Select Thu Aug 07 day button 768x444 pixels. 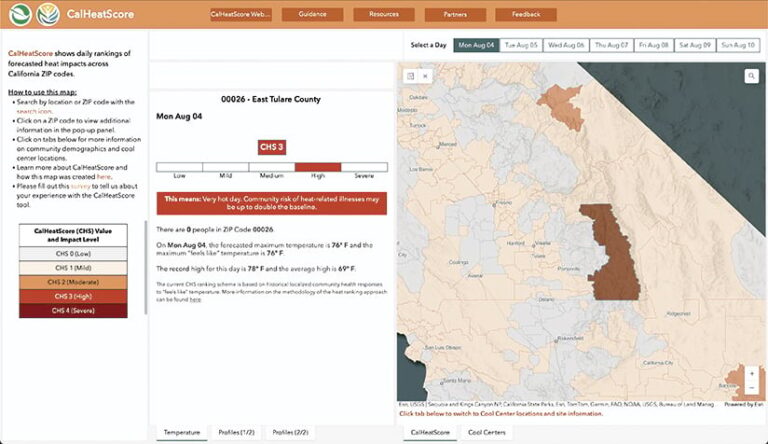coord(611,45)
